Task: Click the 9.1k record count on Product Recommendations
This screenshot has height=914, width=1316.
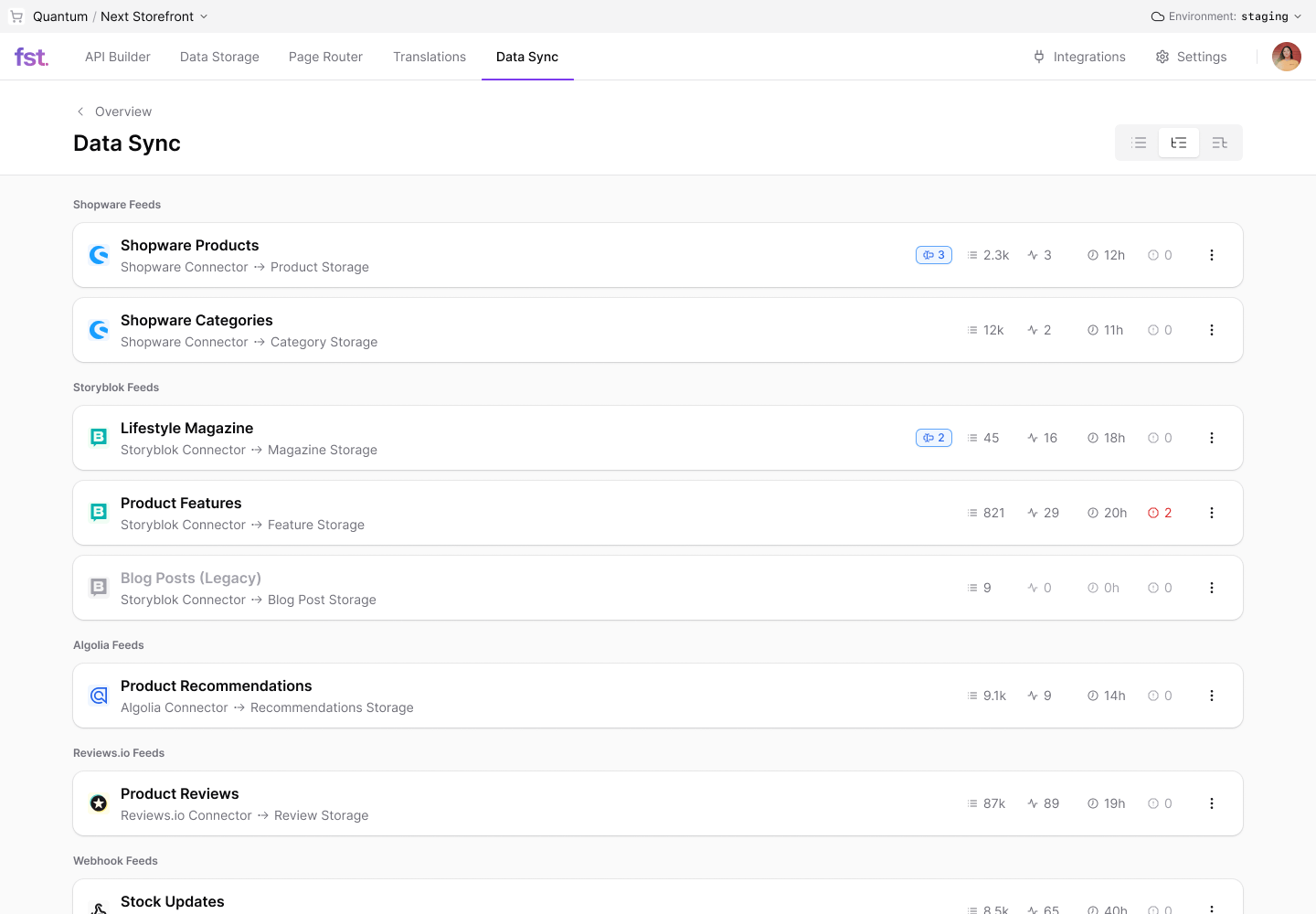Action: pos(986,696)
